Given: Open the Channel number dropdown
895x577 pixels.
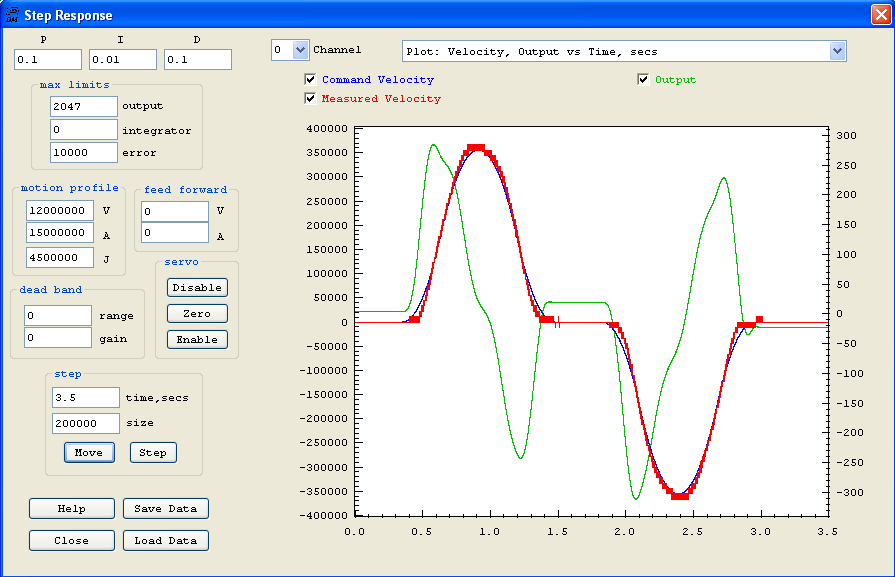Looking at the screenshot, I should 299,50.
